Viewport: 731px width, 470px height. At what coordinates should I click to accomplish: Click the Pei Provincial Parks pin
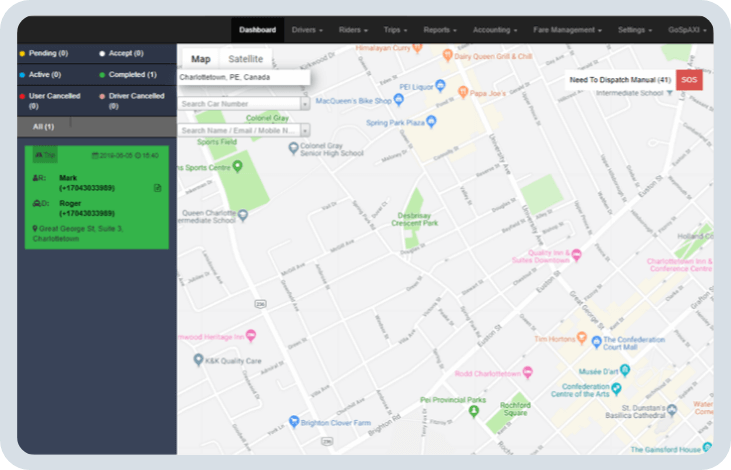tap(474, 411)
